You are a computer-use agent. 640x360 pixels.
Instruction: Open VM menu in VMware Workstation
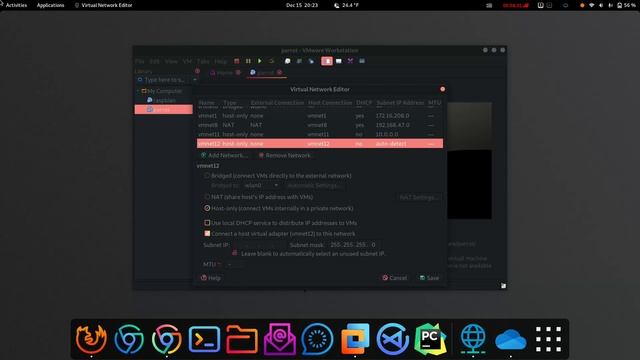click(187, 61)
